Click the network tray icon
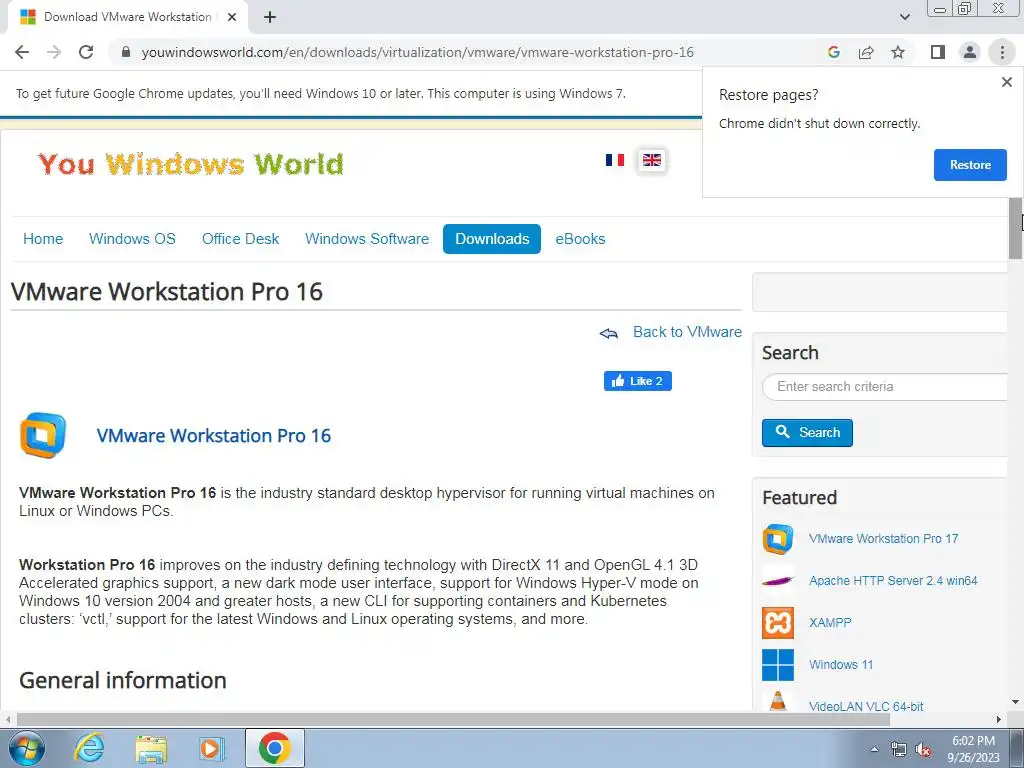This screenshot has width=1024, height=768. (x=899, y=749)
